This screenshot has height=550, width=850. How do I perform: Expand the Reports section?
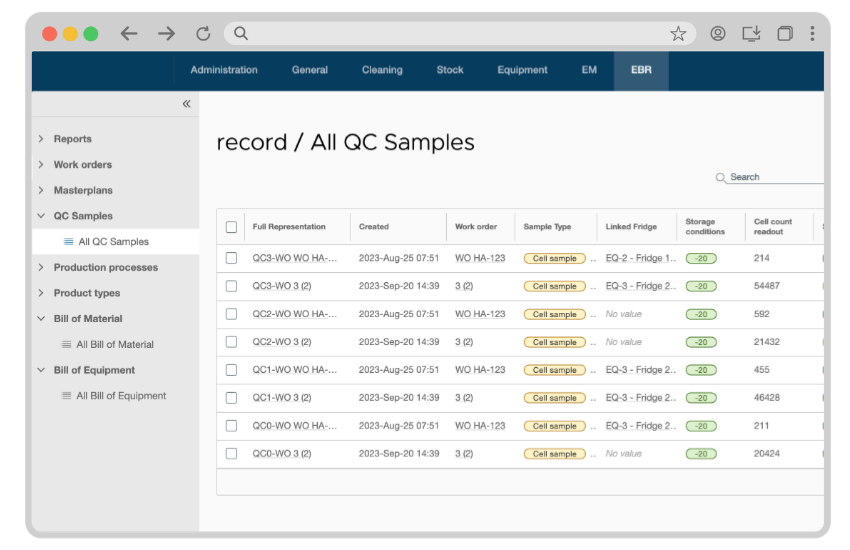41,139
